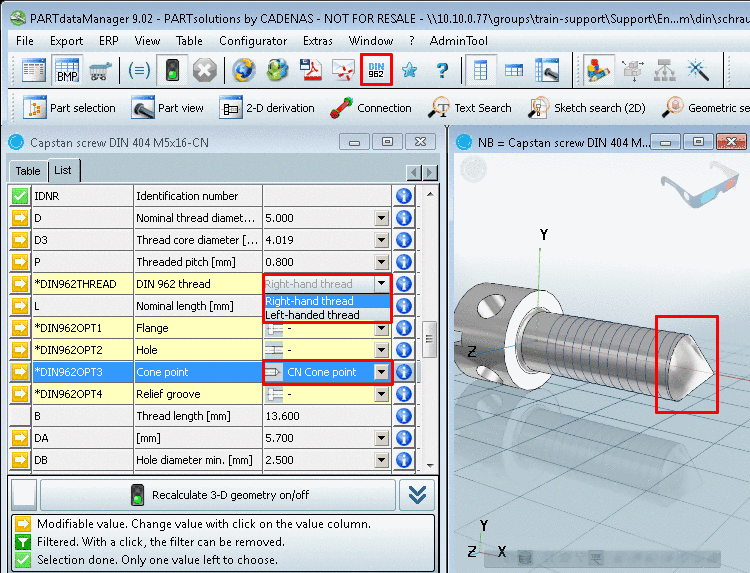Select Left-handed thread from dropdown list
Screen dimensions: 750x573
click(313, 315)
